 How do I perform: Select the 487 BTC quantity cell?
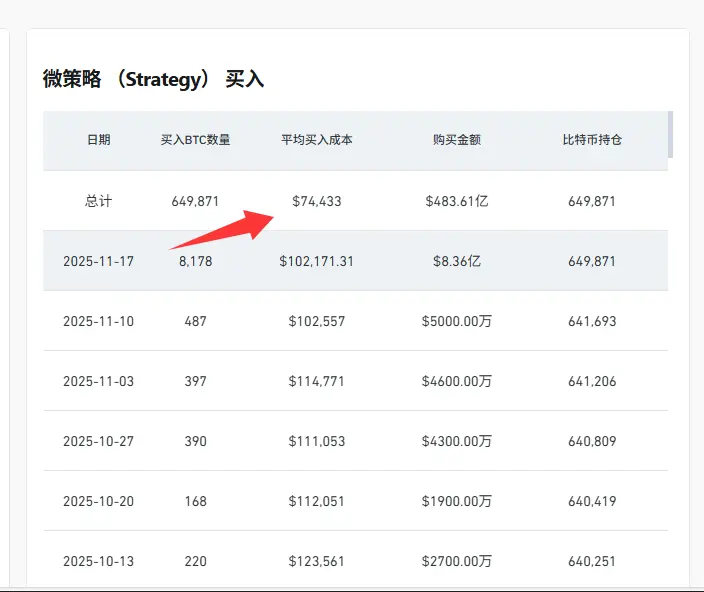point(195,321)
